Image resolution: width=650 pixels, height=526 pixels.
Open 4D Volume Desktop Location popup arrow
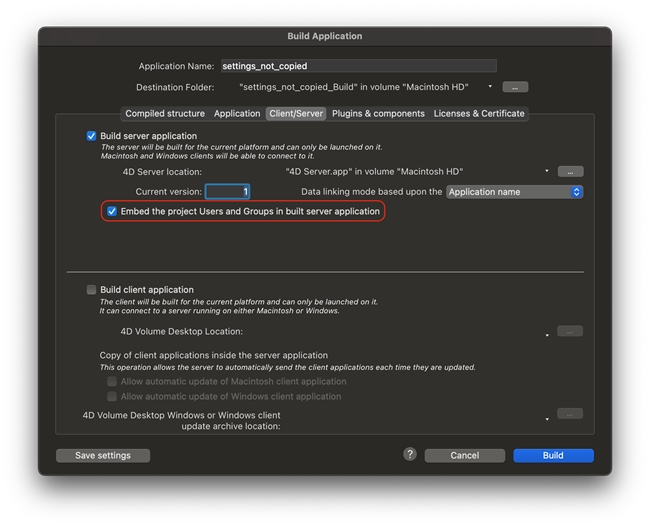(x=547, y=334)
